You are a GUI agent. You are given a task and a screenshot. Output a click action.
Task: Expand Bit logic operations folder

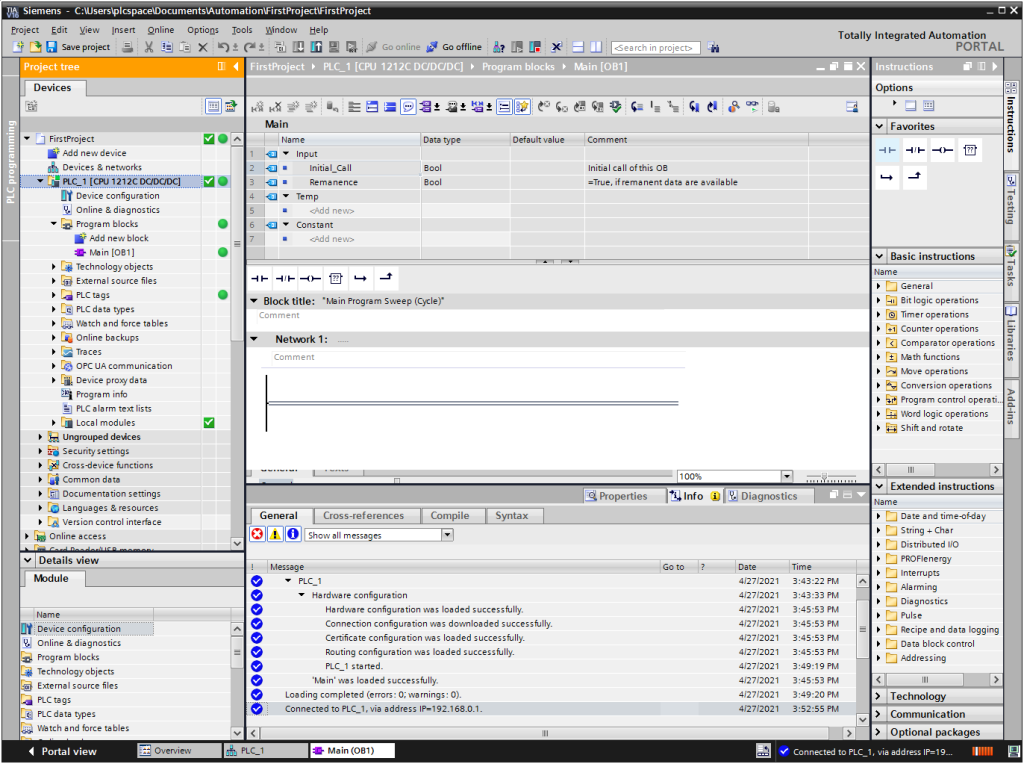pos(879,300)
